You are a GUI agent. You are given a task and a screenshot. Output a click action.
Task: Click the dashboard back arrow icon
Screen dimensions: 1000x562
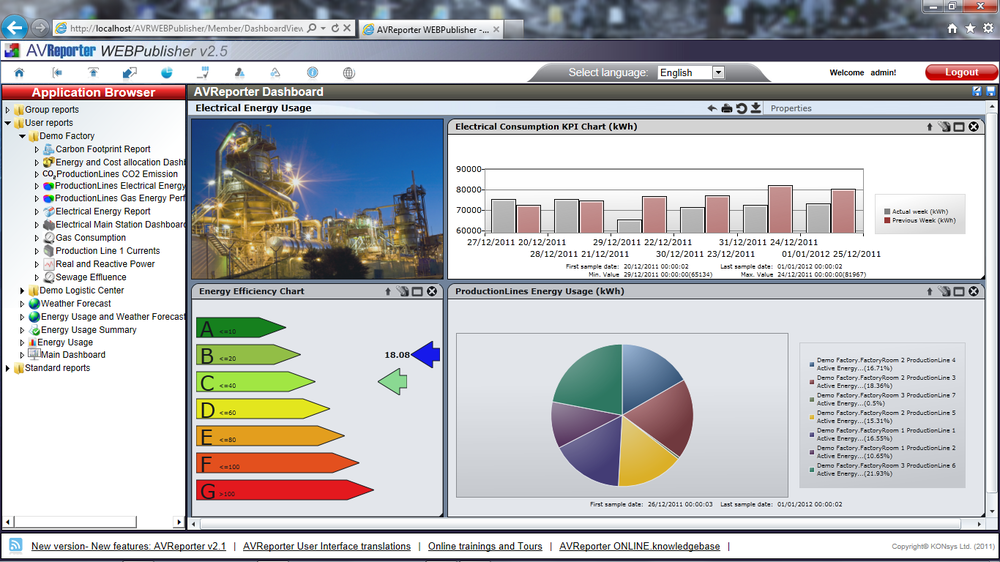point(712,108)
